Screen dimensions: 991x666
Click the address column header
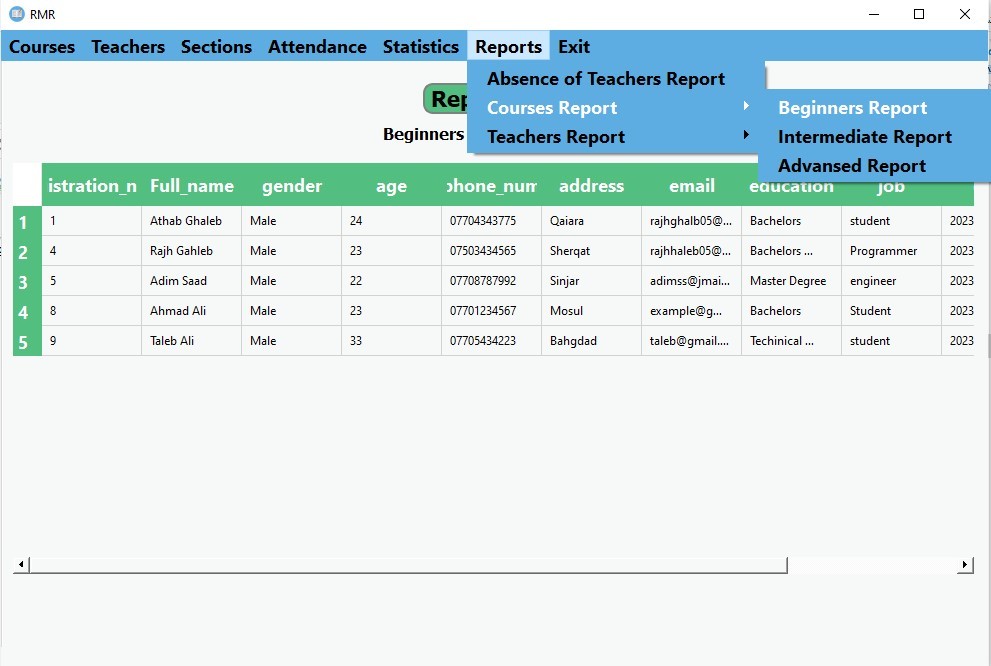(592, 185)
